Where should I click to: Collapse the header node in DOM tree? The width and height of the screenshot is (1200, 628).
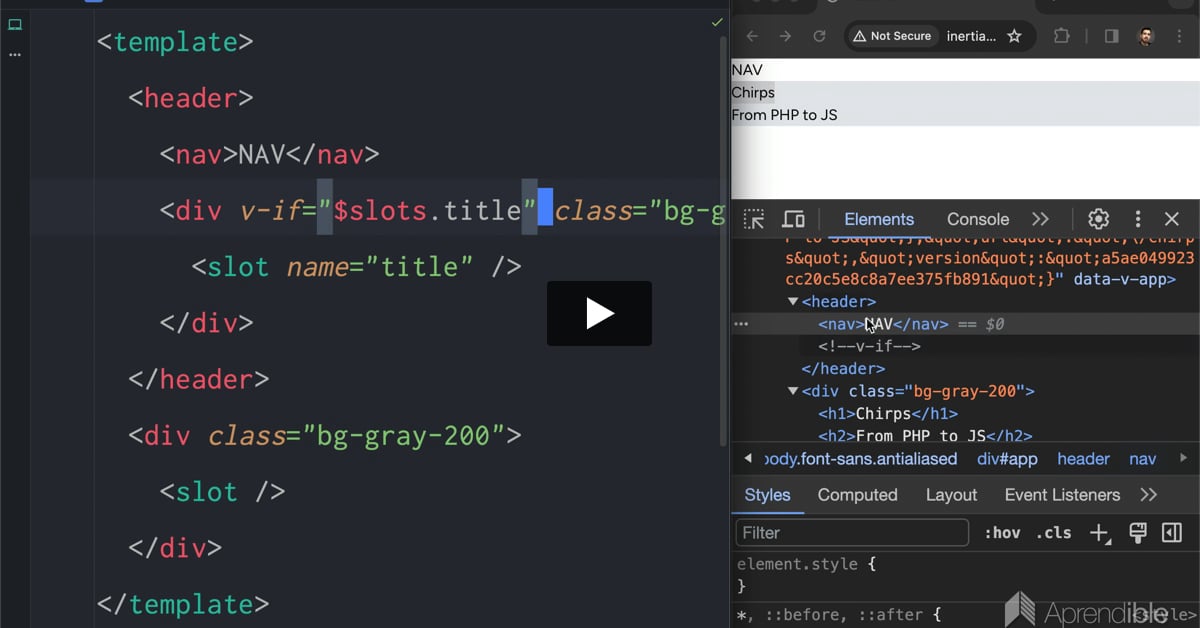pos(793,302)
